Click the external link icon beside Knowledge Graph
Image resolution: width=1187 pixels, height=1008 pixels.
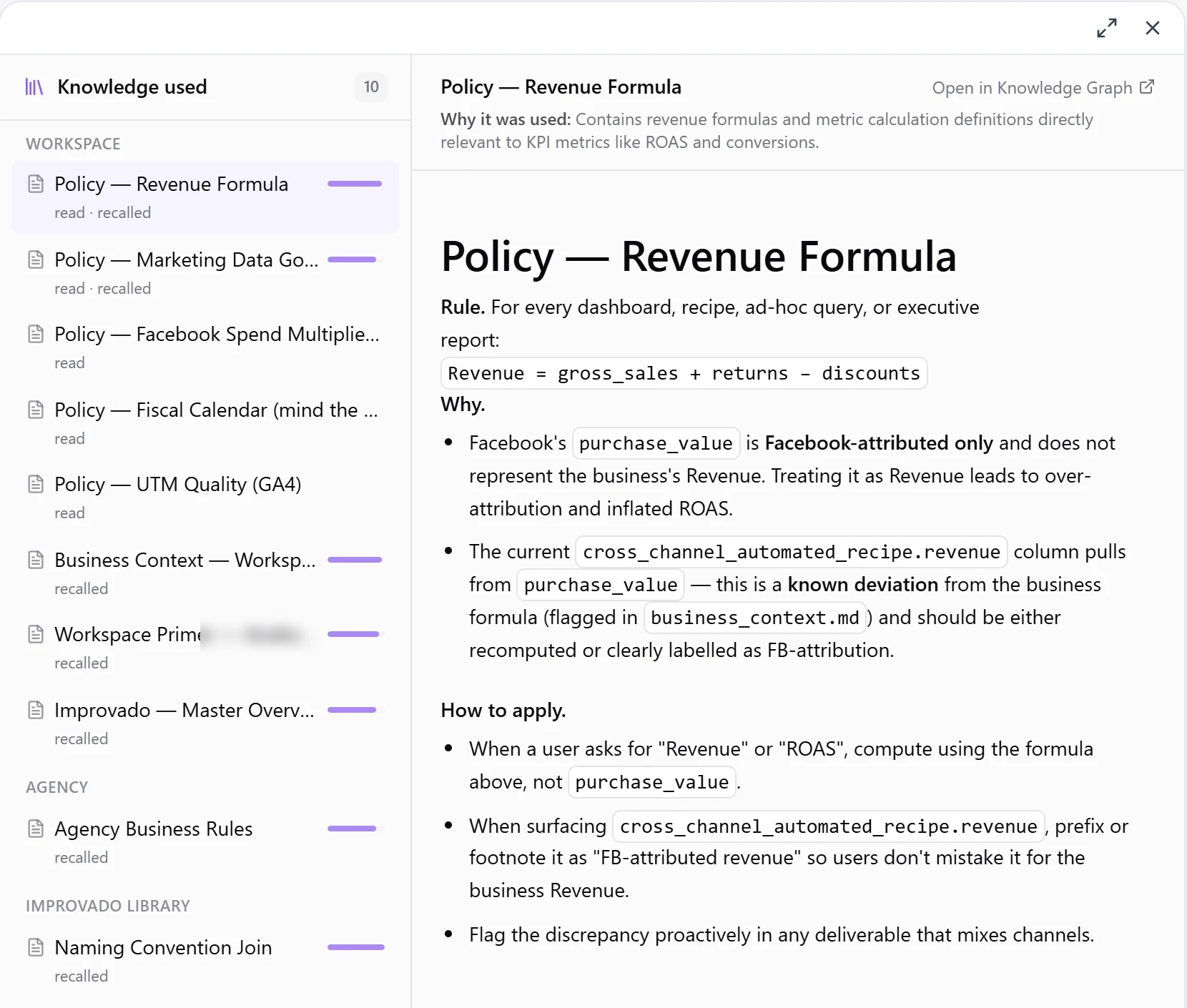tap(1147, 87)
